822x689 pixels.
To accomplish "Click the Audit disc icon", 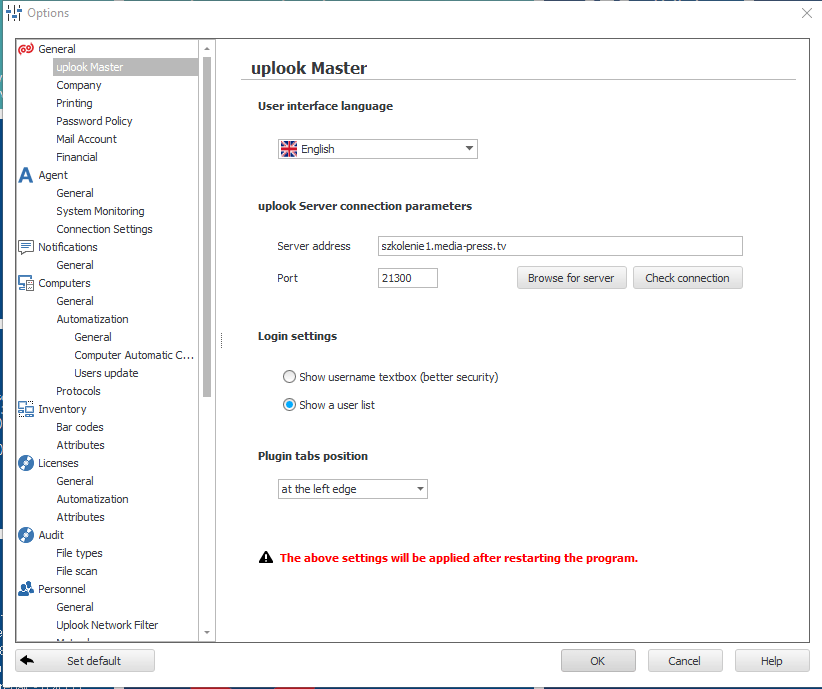I will coord(26,535).
